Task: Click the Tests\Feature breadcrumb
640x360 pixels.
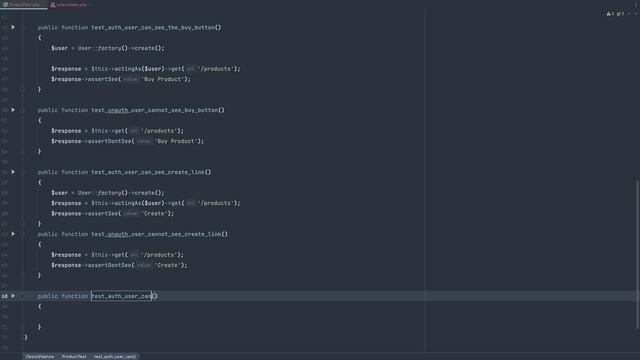Action: pos(40,356)
